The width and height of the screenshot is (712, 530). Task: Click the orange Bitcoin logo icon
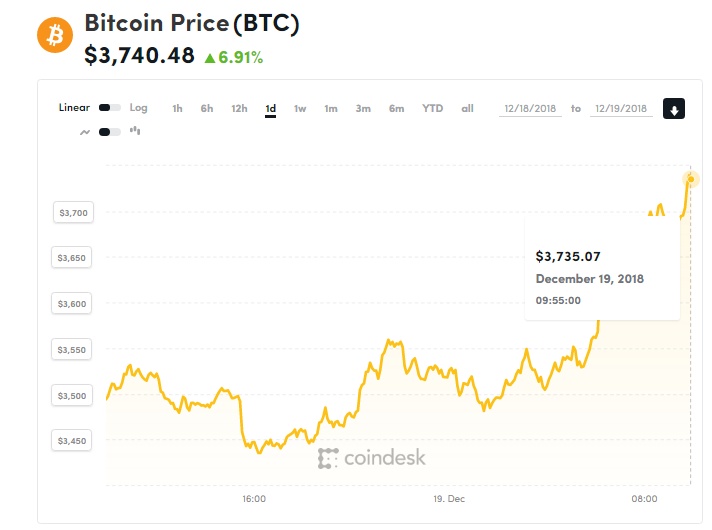pyautogui.click(x=55, y=35)
